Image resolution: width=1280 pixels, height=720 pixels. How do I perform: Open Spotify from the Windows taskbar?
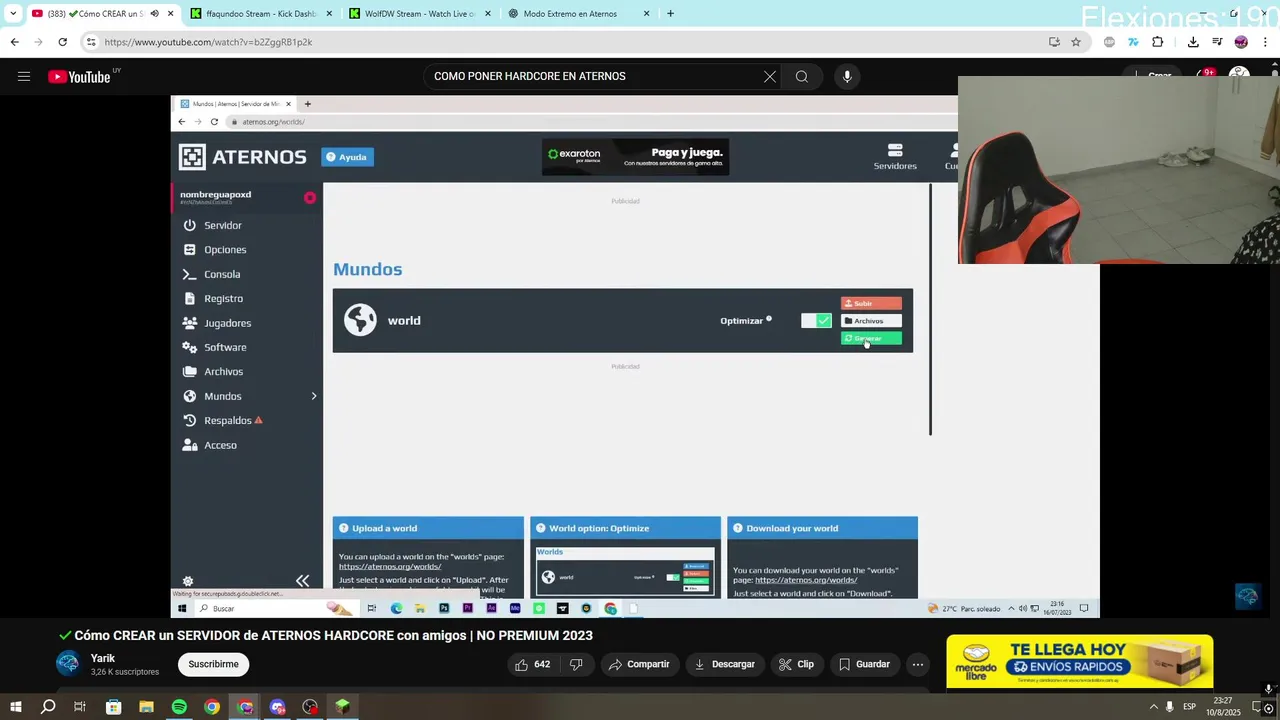179,707
